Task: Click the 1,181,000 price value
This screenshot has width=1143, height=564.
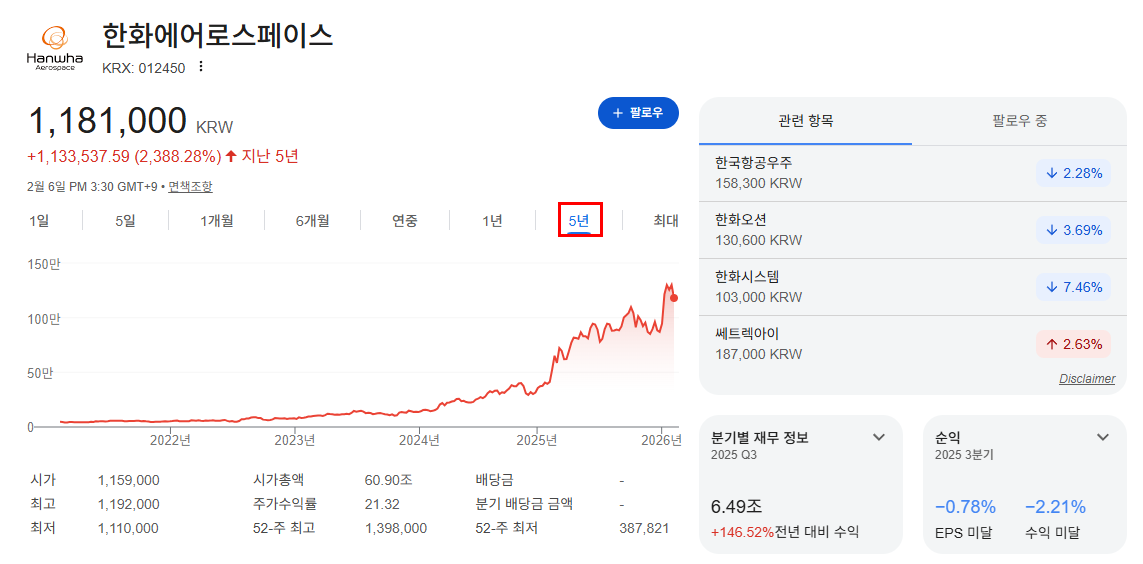Action: point(107,121)
